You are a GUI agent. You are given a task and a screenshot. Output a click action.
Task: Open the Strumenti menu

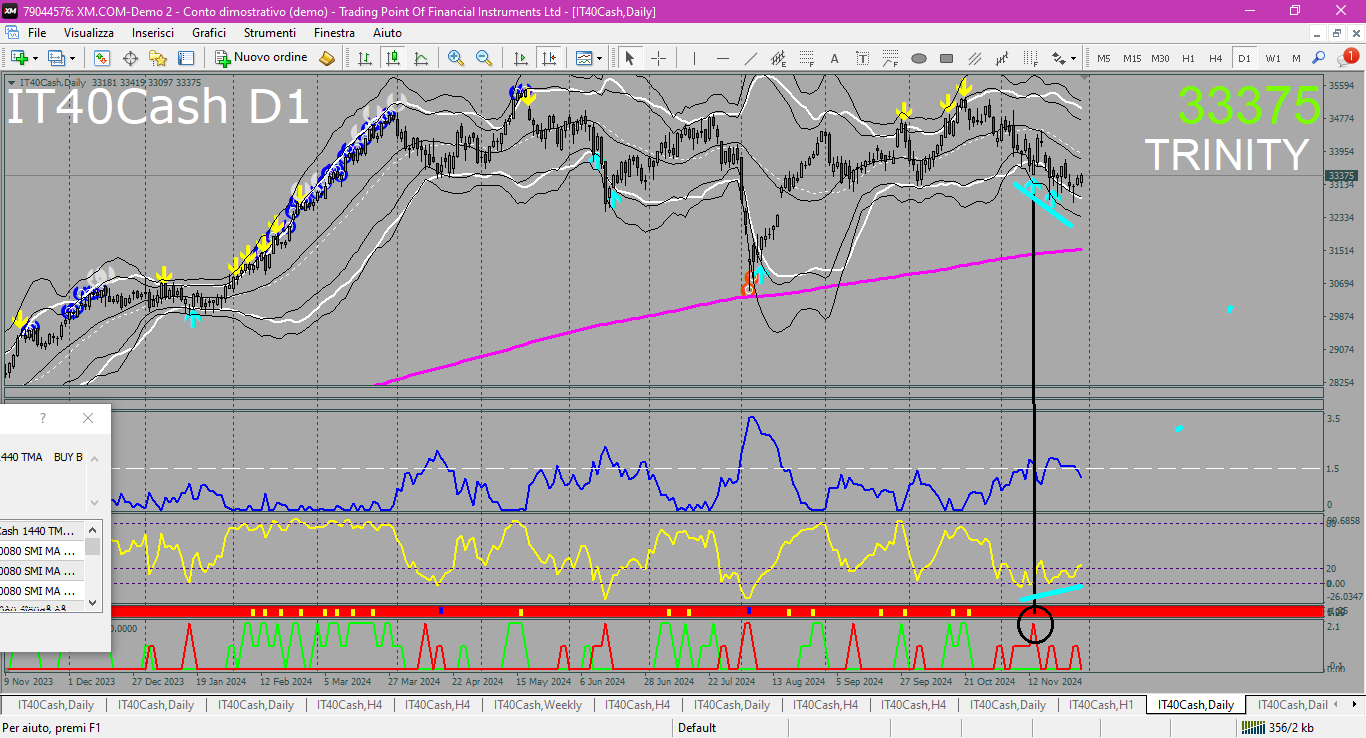(x=270, y=33)
